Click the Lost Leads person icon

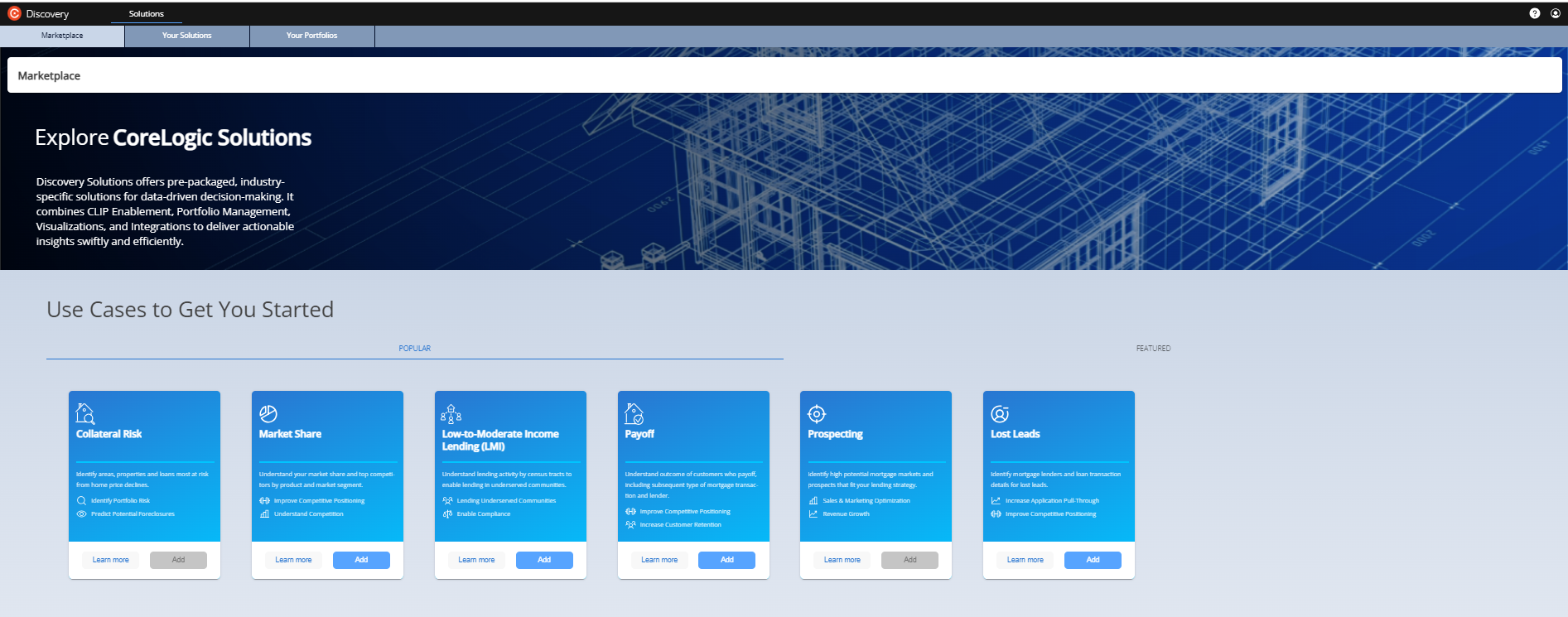[1000, 413]
